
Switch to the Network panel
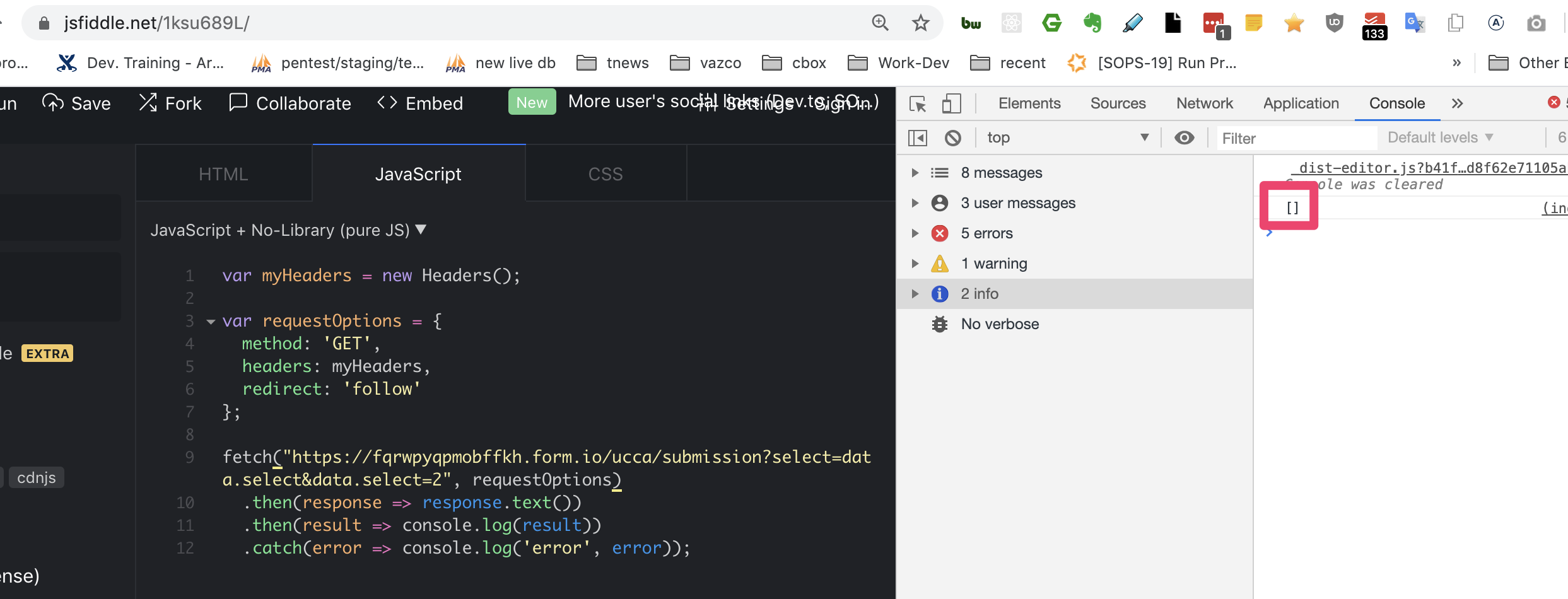pyautogui.click(x=1203, y=103)
